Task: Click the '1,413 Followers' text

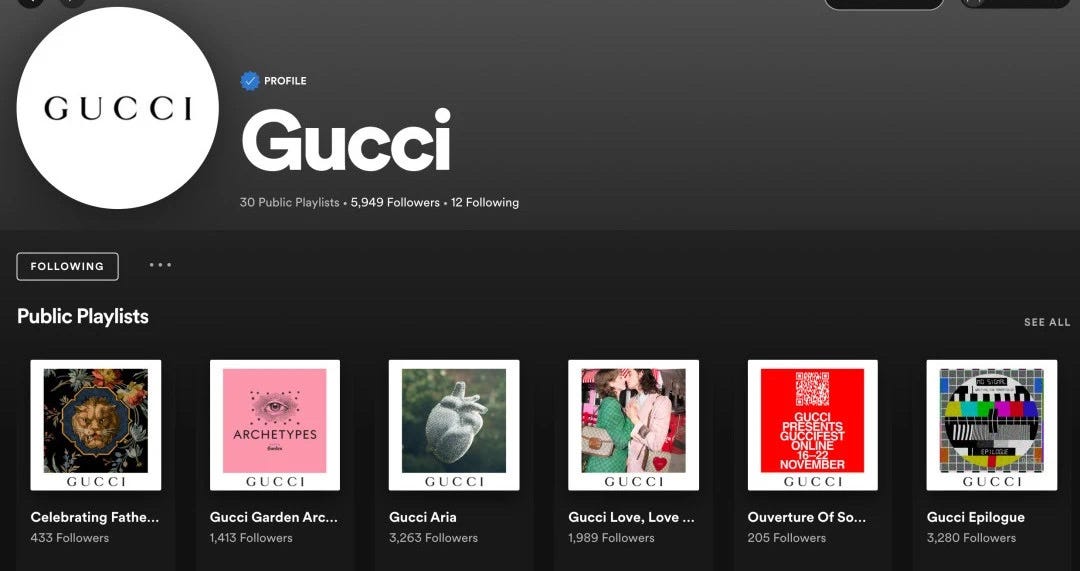Action: 251,538
